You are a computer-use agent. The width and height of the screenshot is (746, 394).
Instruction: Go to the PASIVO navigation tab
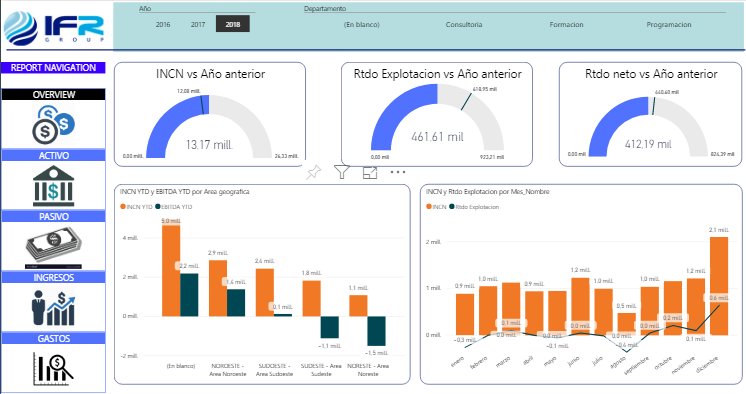point(53,216)
